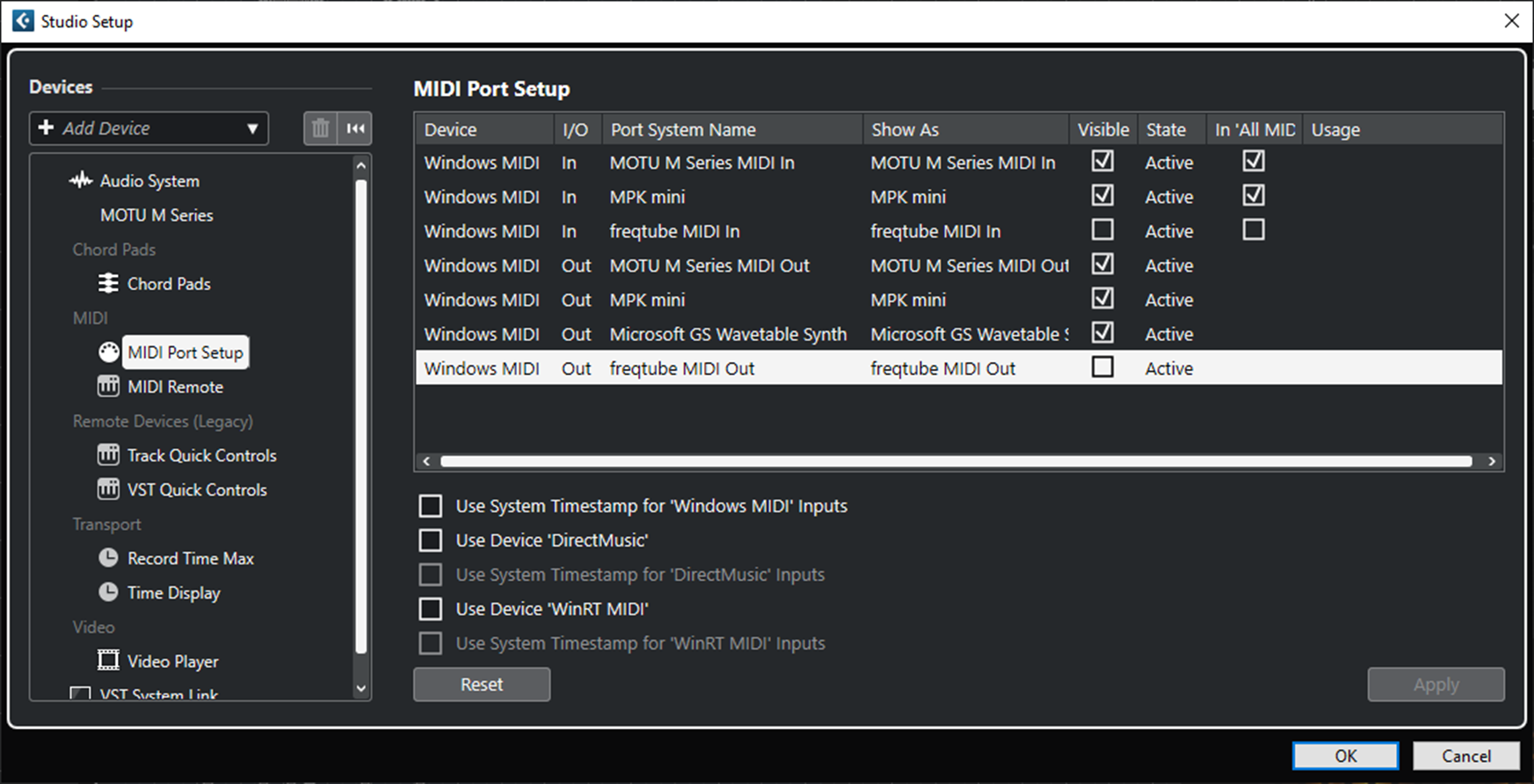Image resolution: width=1534 pixels, height=784 pixels.
Task: Confirm with the OK button
Action: 1345,756
